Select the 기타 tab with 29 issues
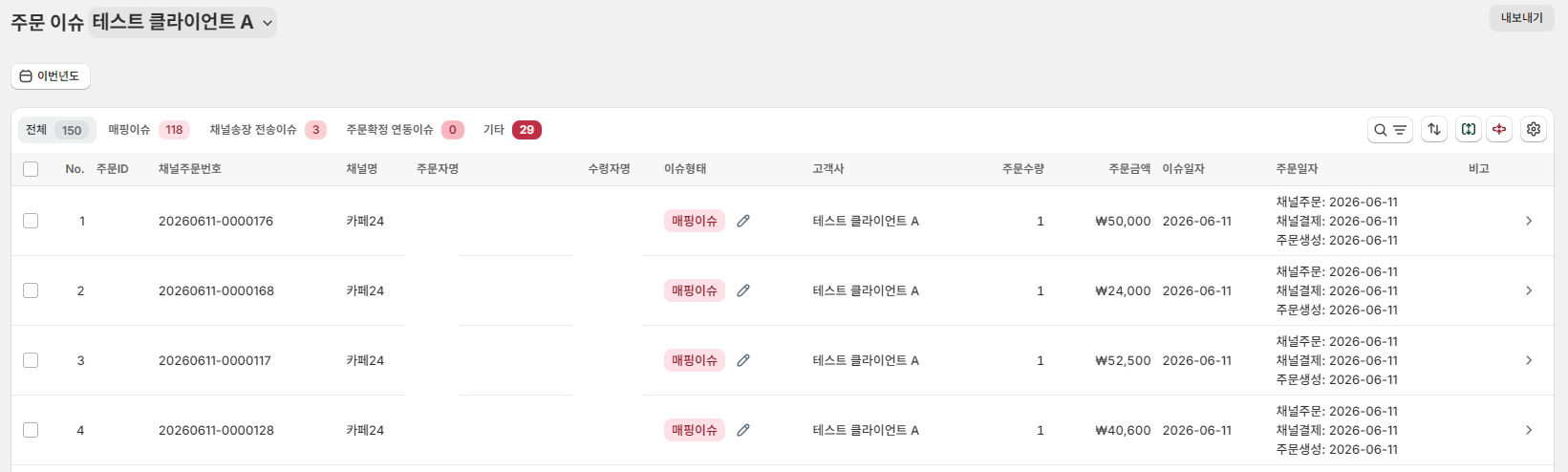This screenshot has width=1568, height=472. pyautogui.click(x=512, y=130)
